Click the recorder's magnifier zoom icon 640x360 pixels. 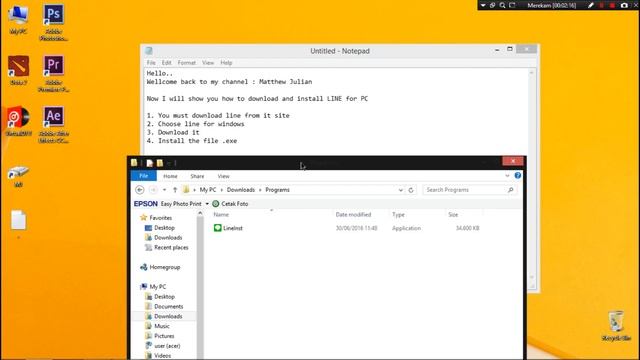click(502, 5)
